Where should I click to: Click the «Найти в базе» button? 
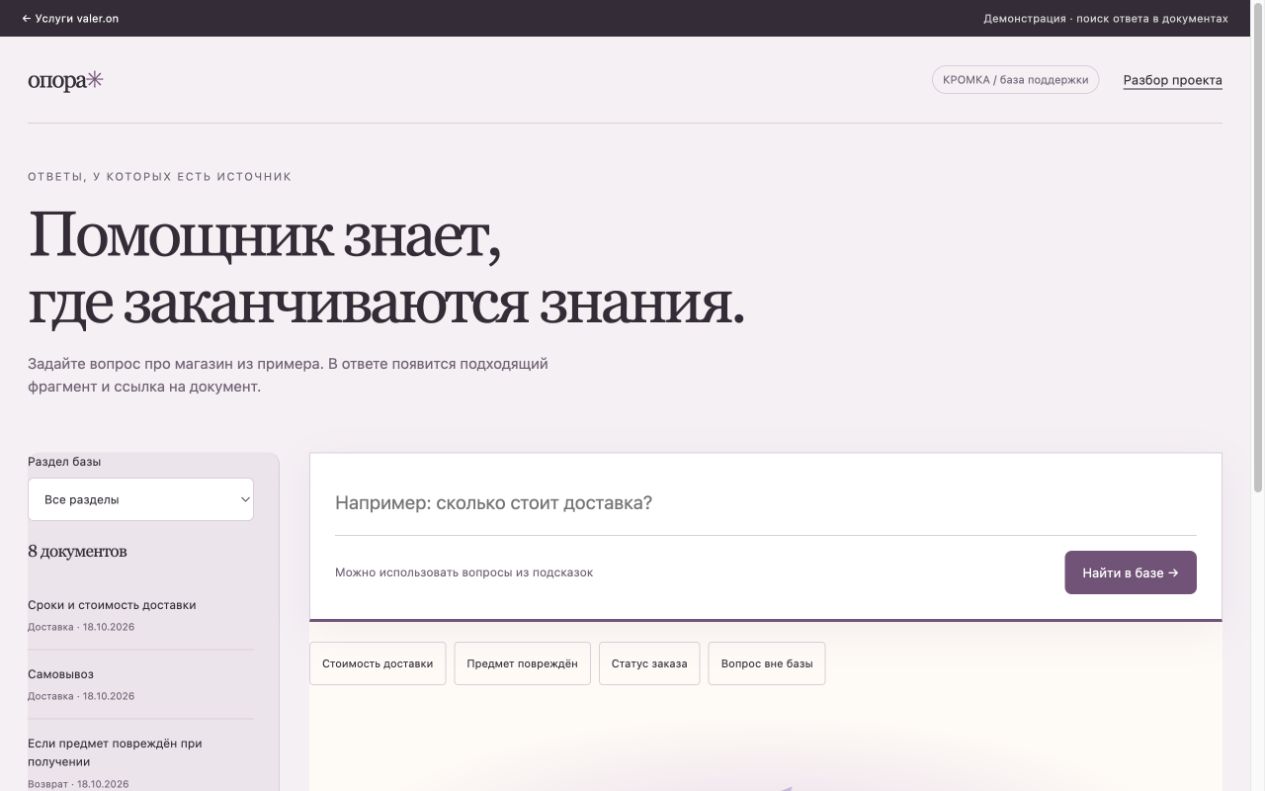(1130, 573)
